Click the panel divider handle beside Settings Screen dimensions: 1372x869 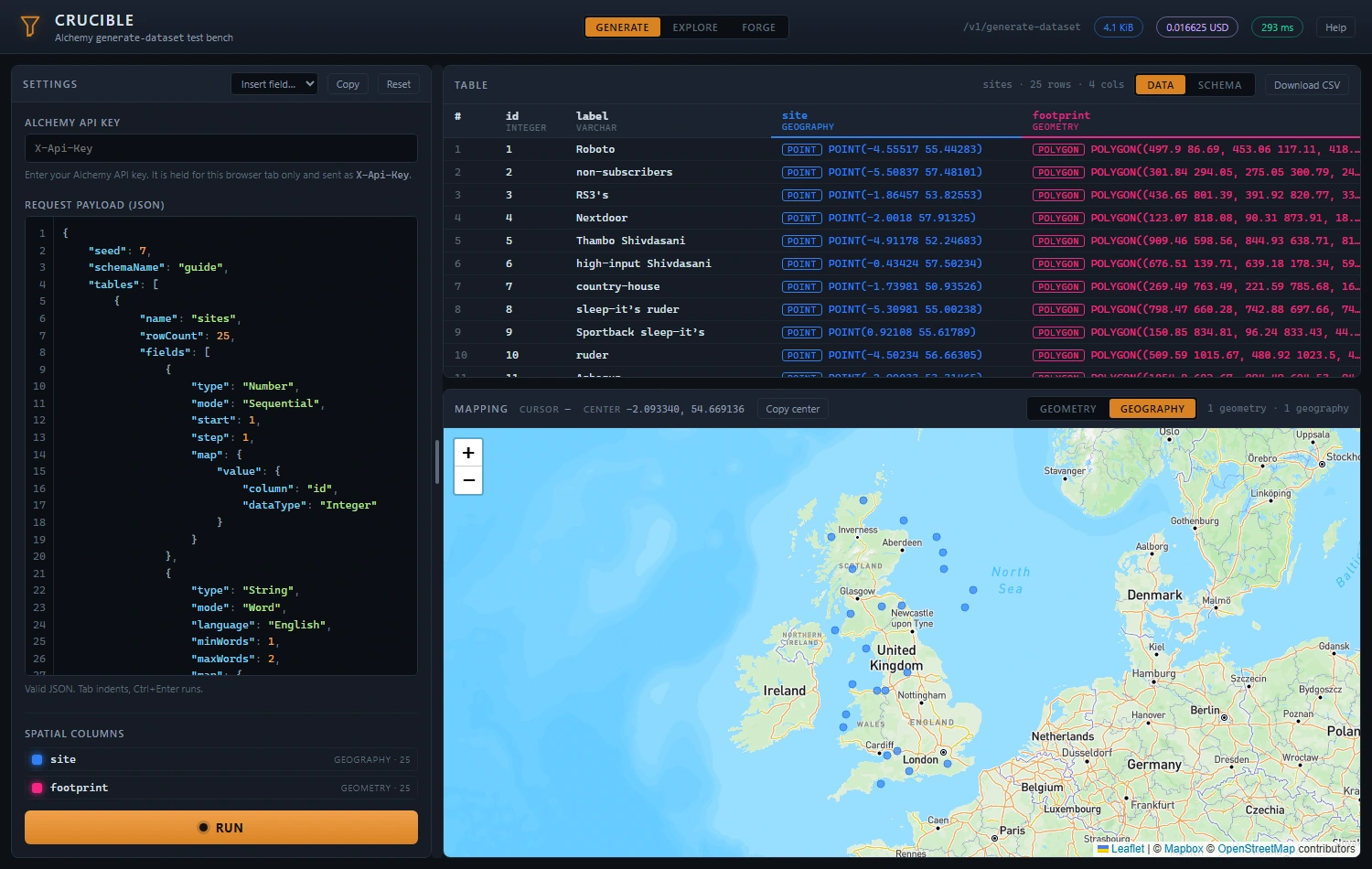437,462
